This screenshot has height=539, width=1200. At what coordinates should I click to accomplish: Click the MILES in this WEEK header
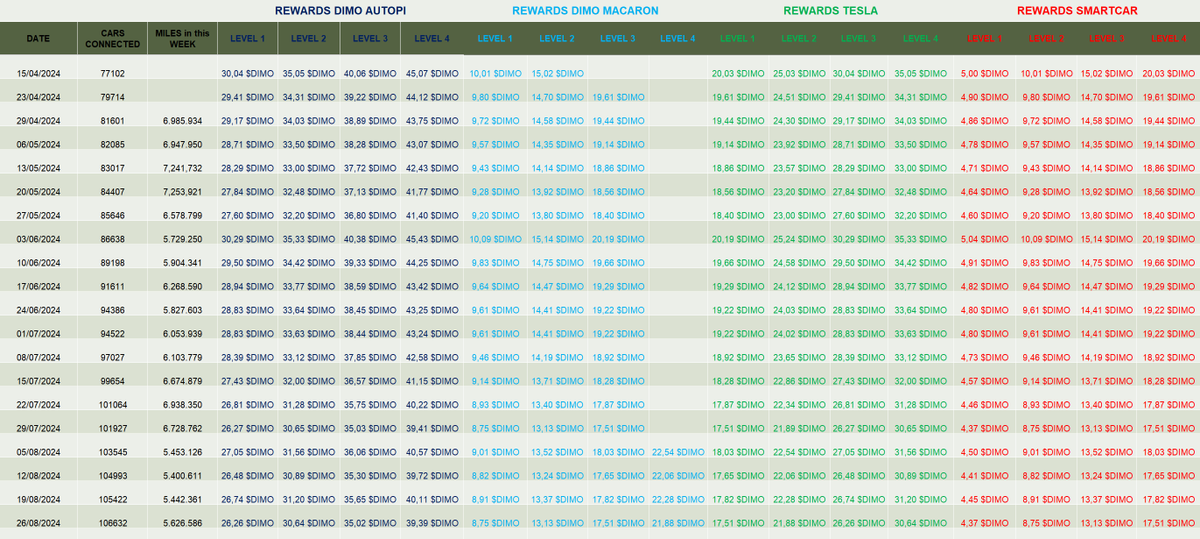click(182, 38)
